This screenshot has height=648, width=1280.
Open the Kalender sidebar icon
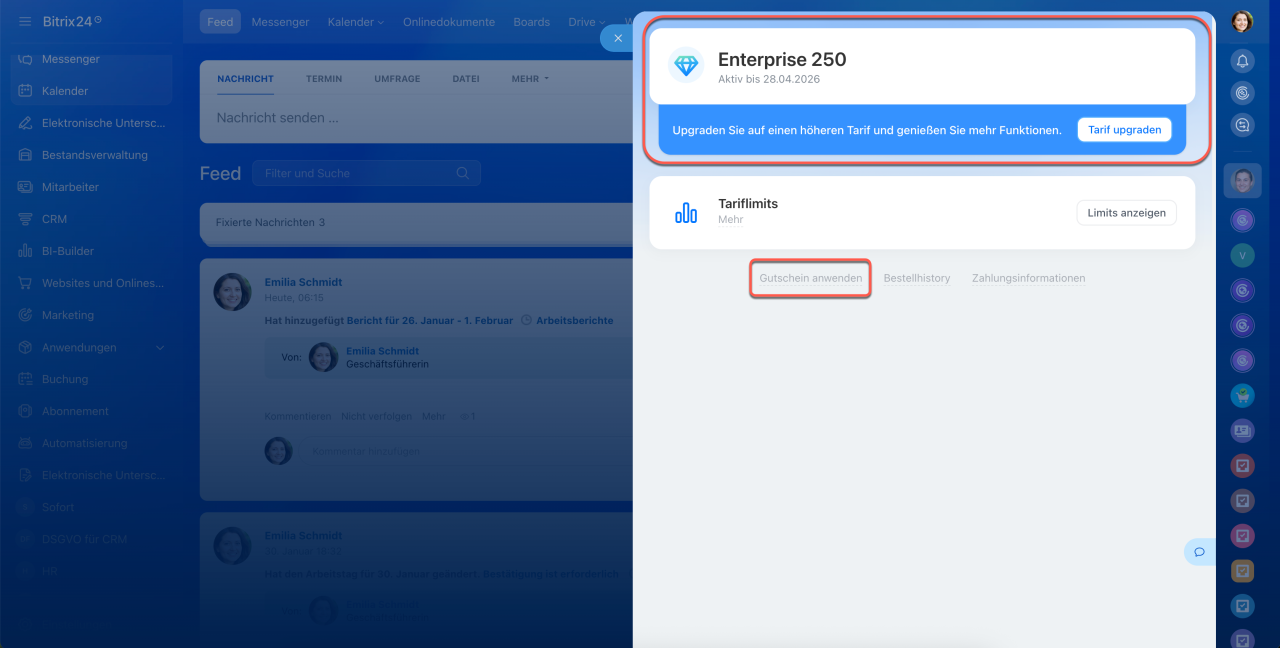(25, 91)
